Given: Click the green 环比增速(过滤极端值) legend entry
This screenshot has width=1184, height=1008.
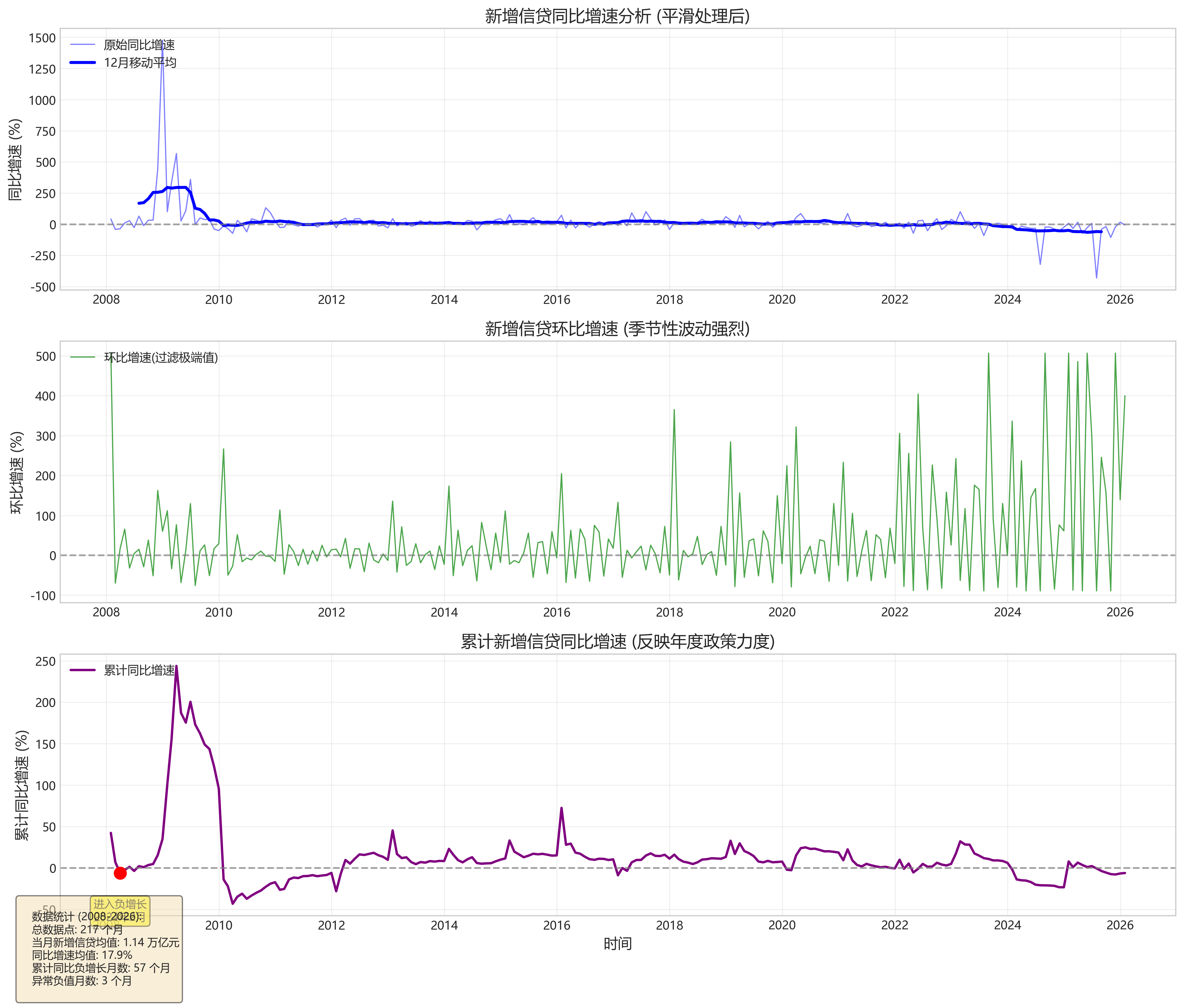Looking at the screenshot, I should [x=160, y=358].
